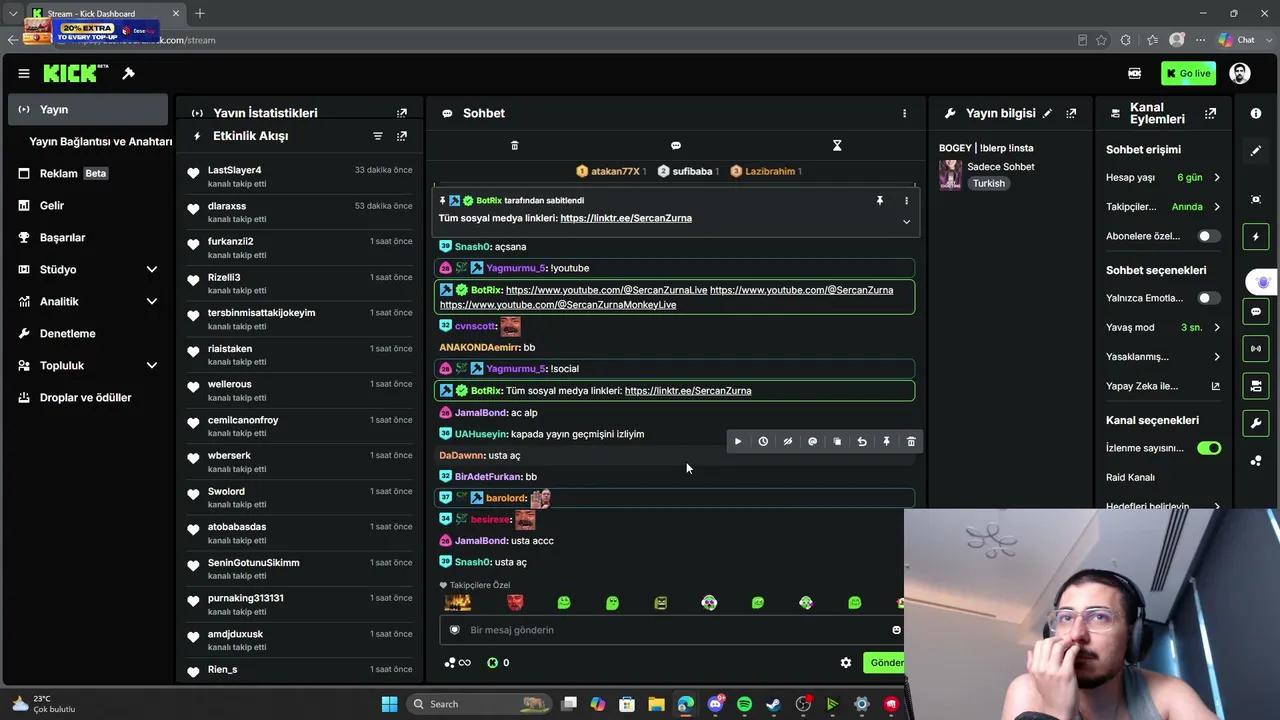
Task: Toggle Abonelere özel switch
Action: click(1209, 236)
